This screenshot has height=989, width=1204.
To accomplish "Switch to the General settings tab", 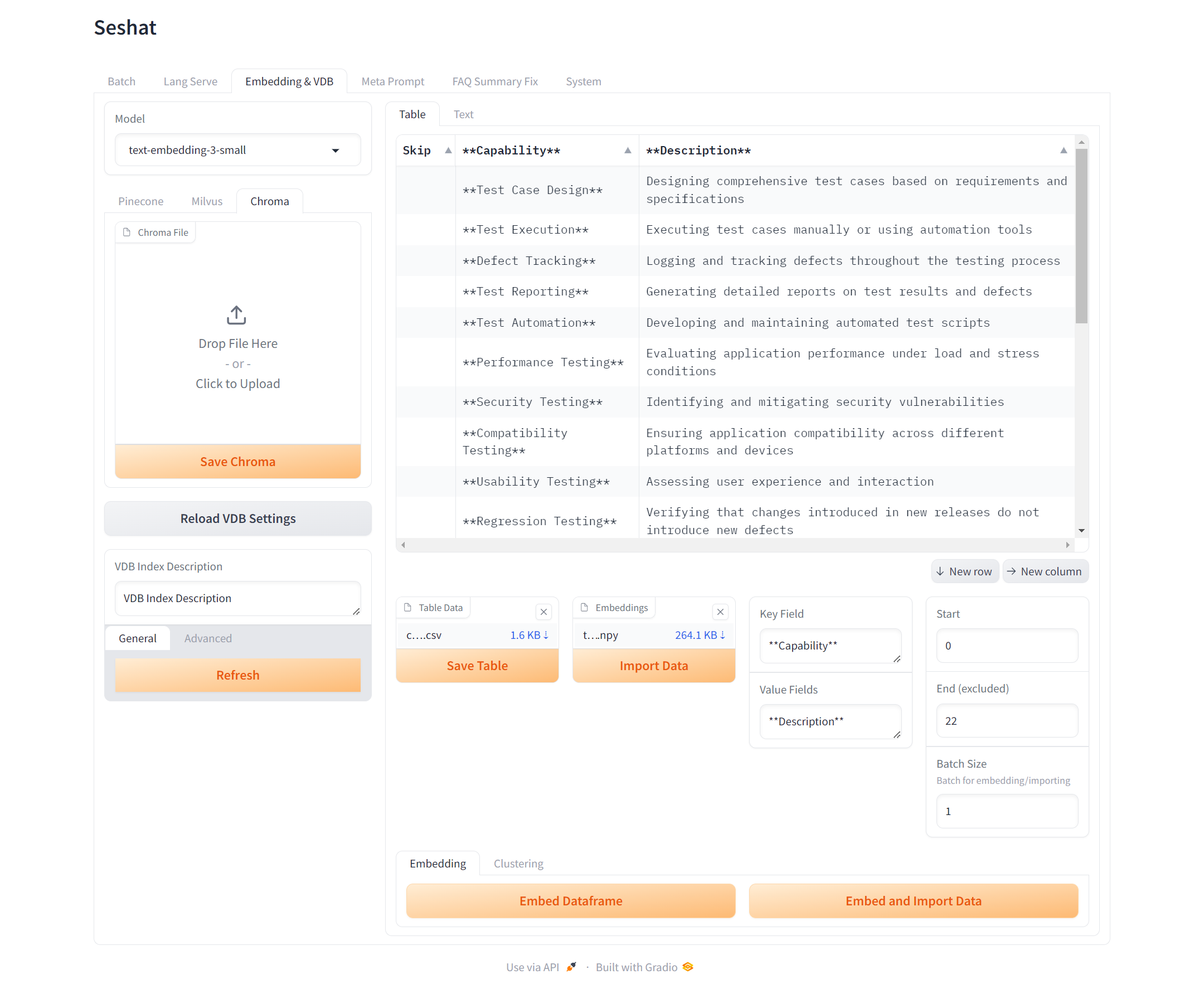I will click(x=138, y=638).
